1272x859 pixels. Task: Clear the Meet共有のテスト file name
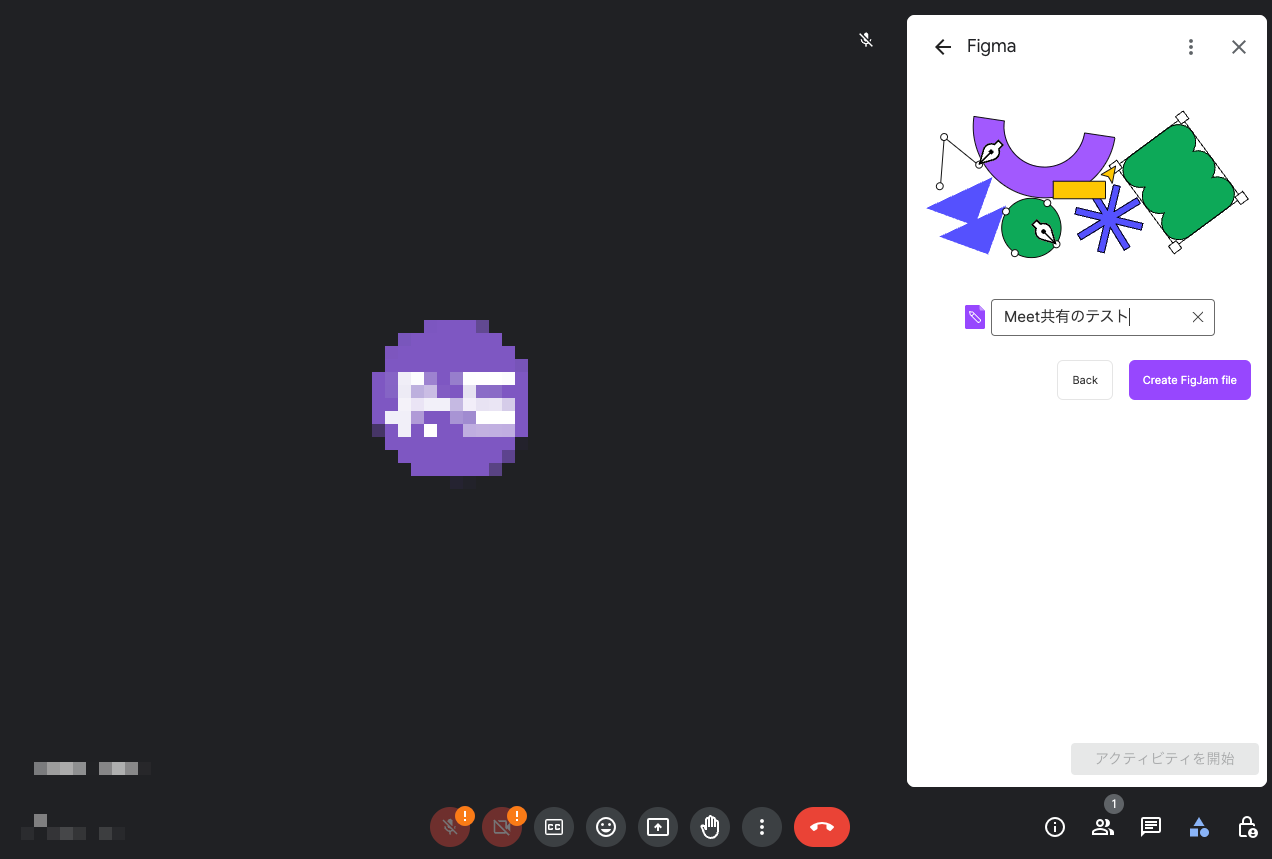pos(1197,317)
